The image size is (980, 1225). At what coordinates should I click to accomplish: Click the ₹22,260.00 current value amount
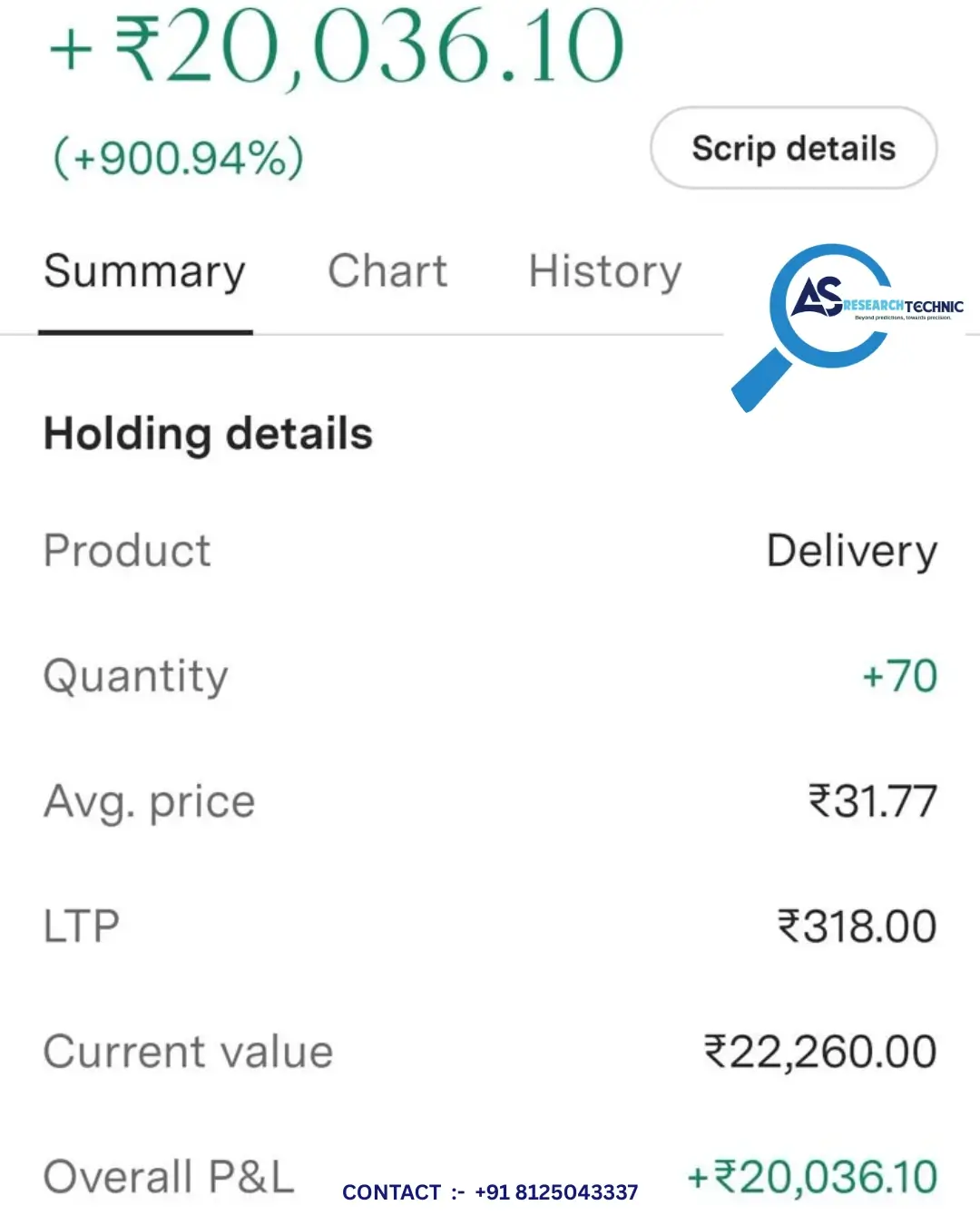click(x=820, y=1052)
